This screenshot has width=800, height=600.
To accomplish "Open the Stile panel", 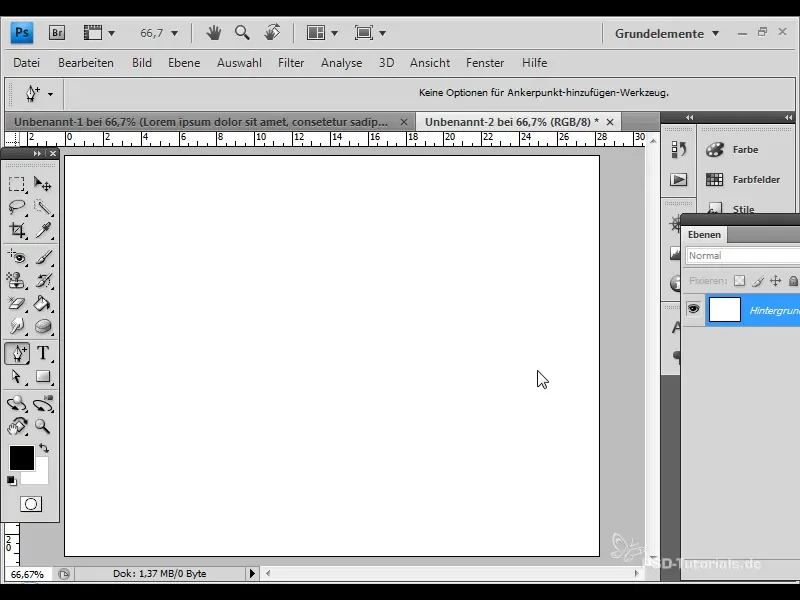I will click(743, 208).
